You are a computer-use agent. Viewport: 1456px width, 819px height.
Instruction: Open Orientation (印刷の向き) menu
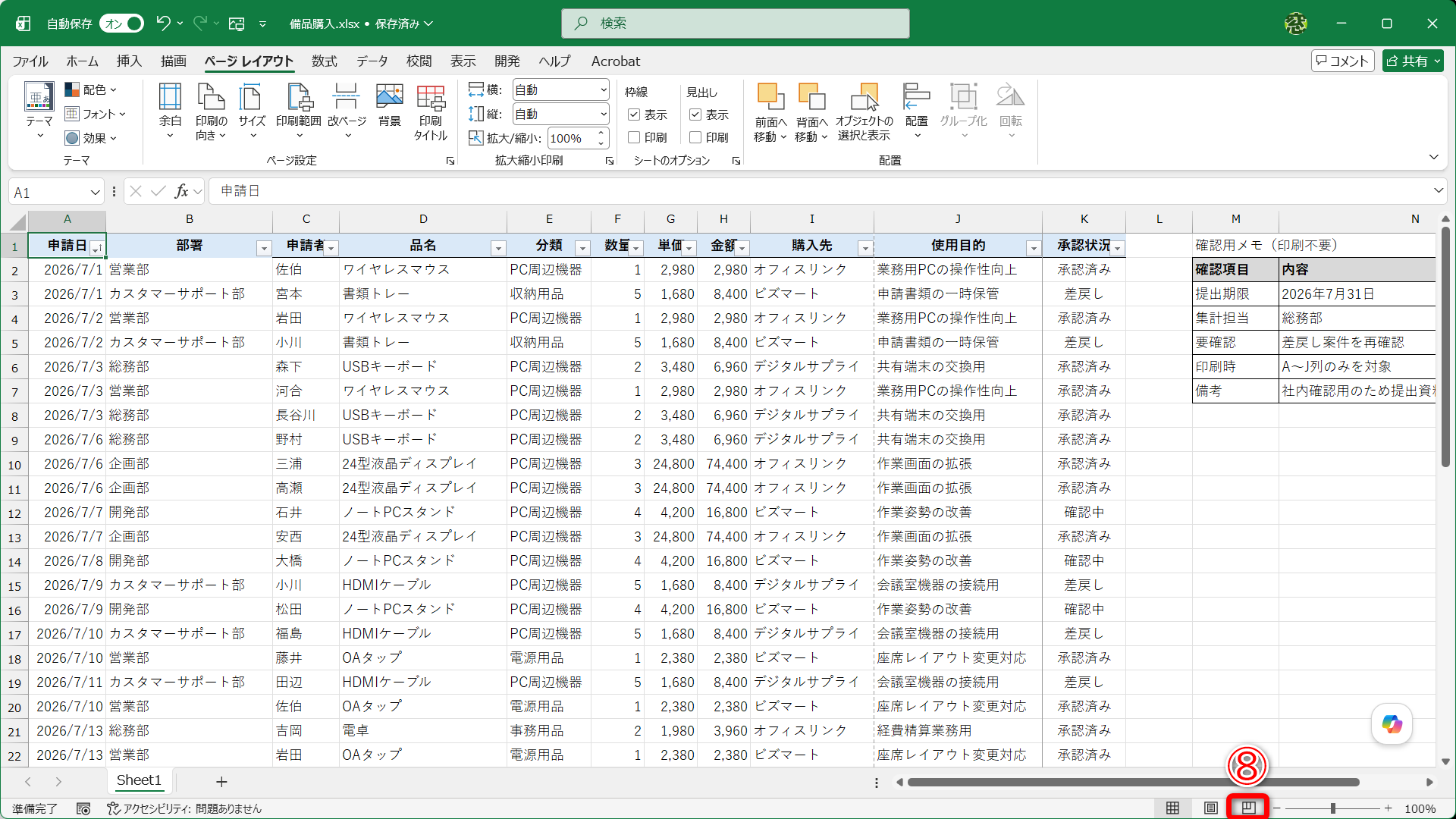coord(211,111)
